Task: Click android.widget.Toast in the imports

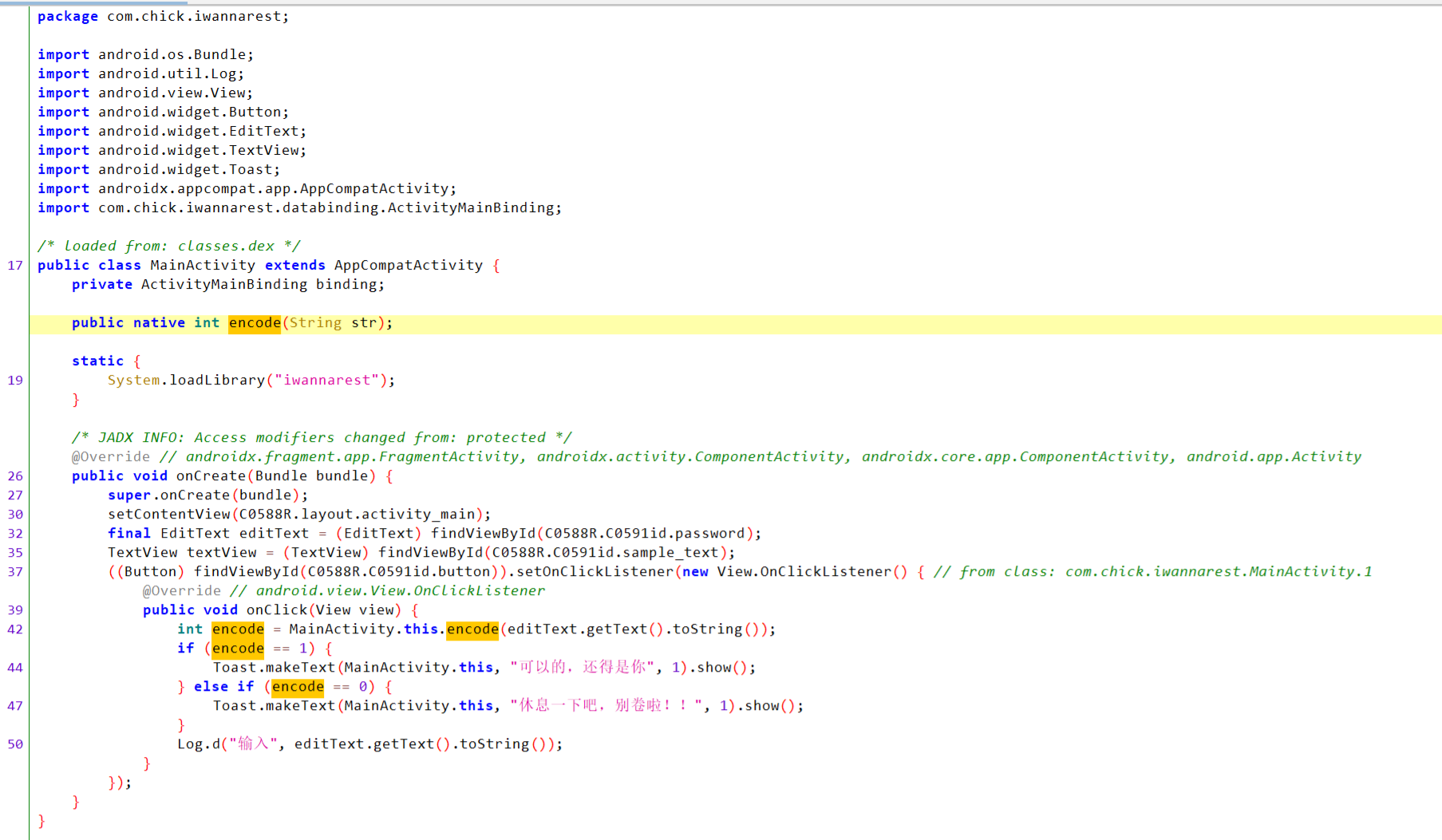Action: click(188, 170)
